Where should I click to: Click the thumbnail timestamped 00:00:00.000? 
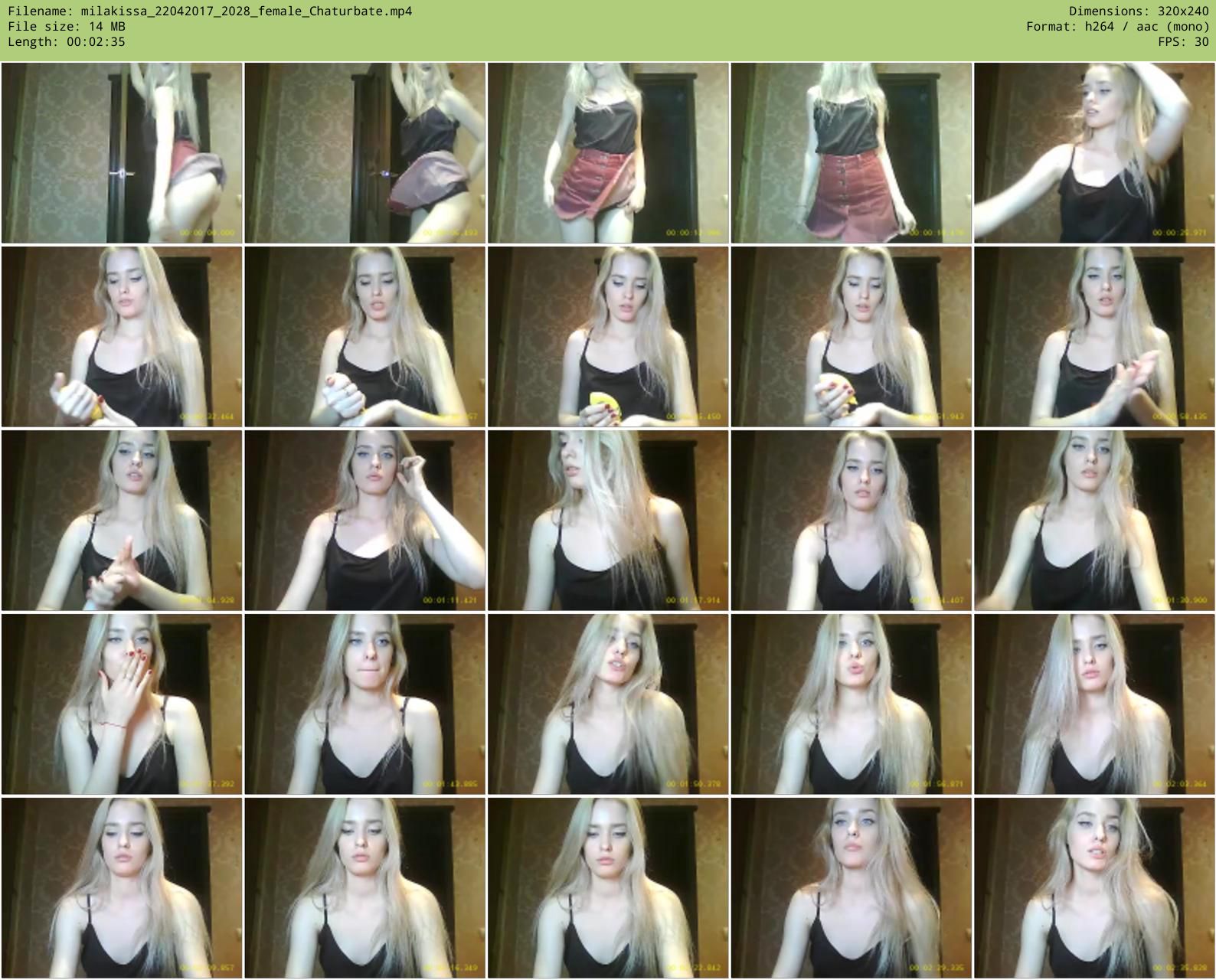coord(122,153)
